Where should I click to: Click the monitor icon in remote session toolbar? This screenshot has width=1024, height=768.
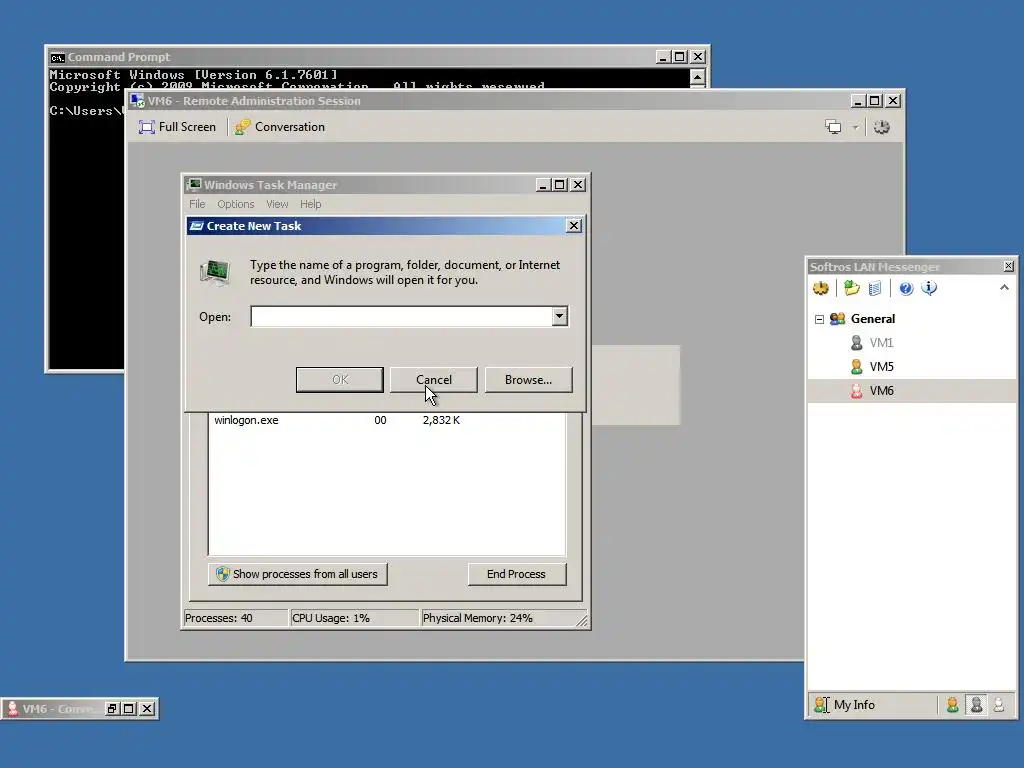pos(833,127)
